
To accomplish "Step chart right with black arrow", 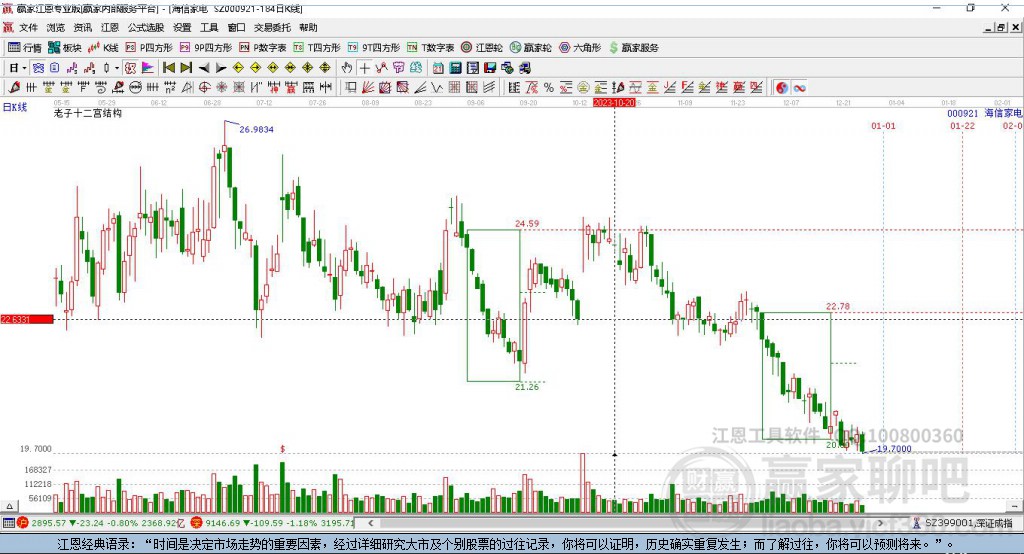I will pyautogui.click(x=221, y=68).
